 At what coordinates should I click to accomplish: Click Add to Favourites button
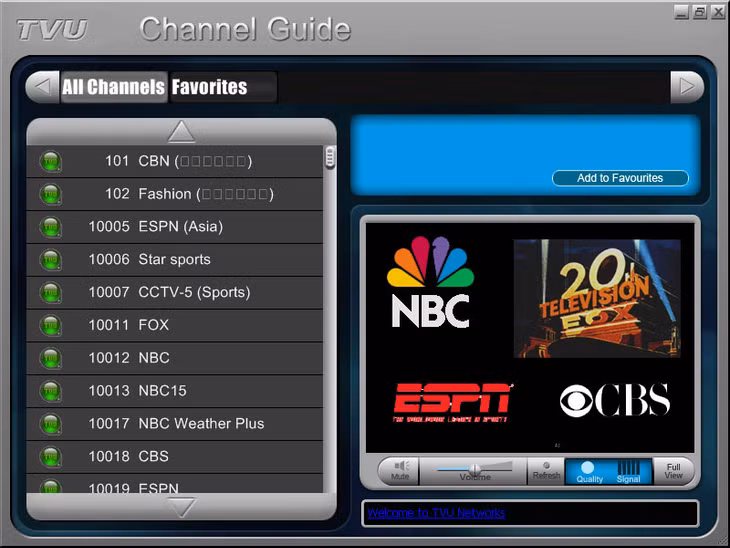[x=620, y=178]
